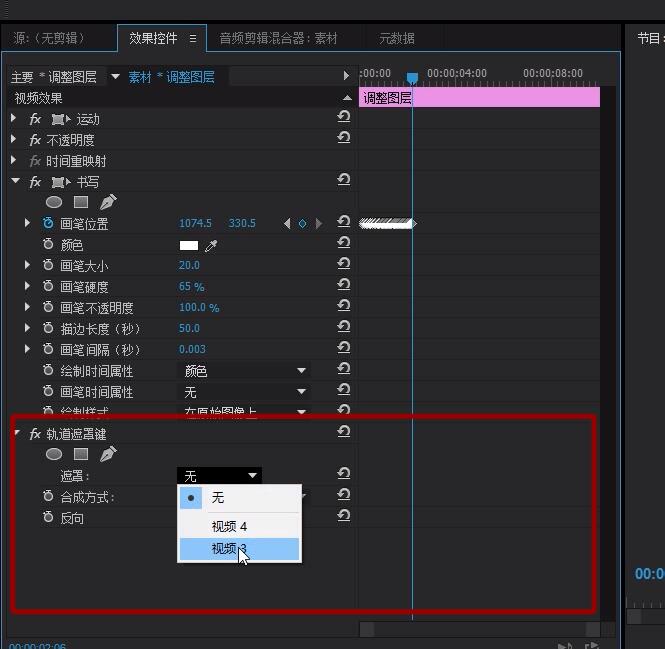
Task: Toggle animation stopwatch for 画笔位置
Action: click(48, 223)
